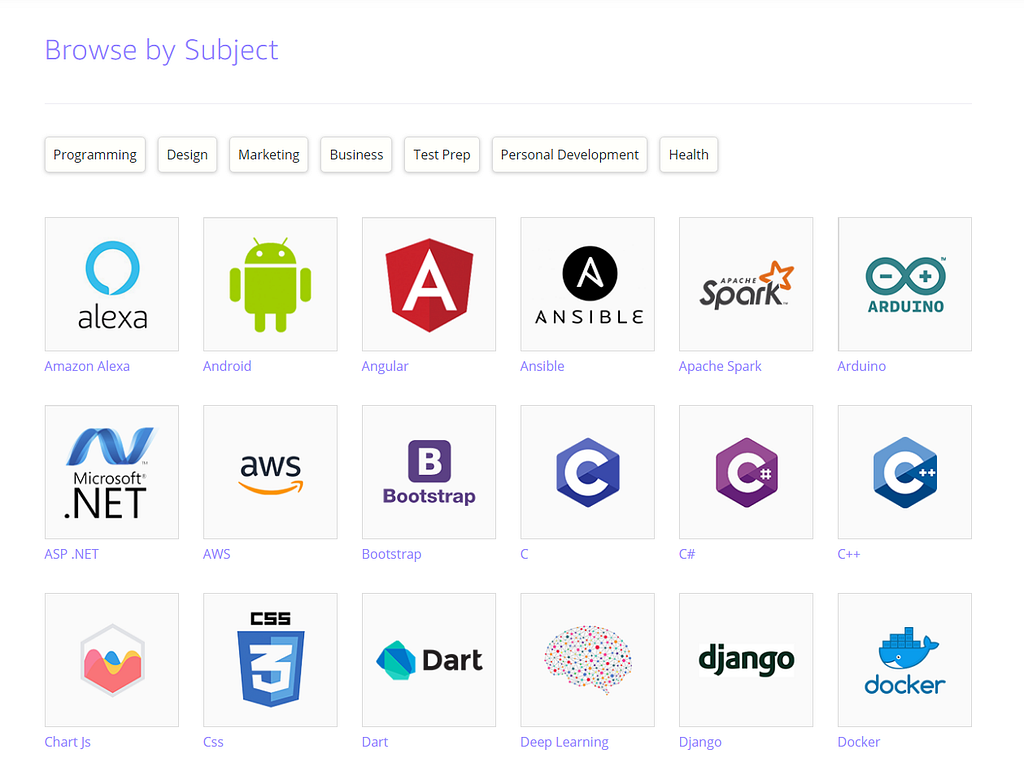
Task: Open the CSS3 shield logo
Action: [270, 660]
